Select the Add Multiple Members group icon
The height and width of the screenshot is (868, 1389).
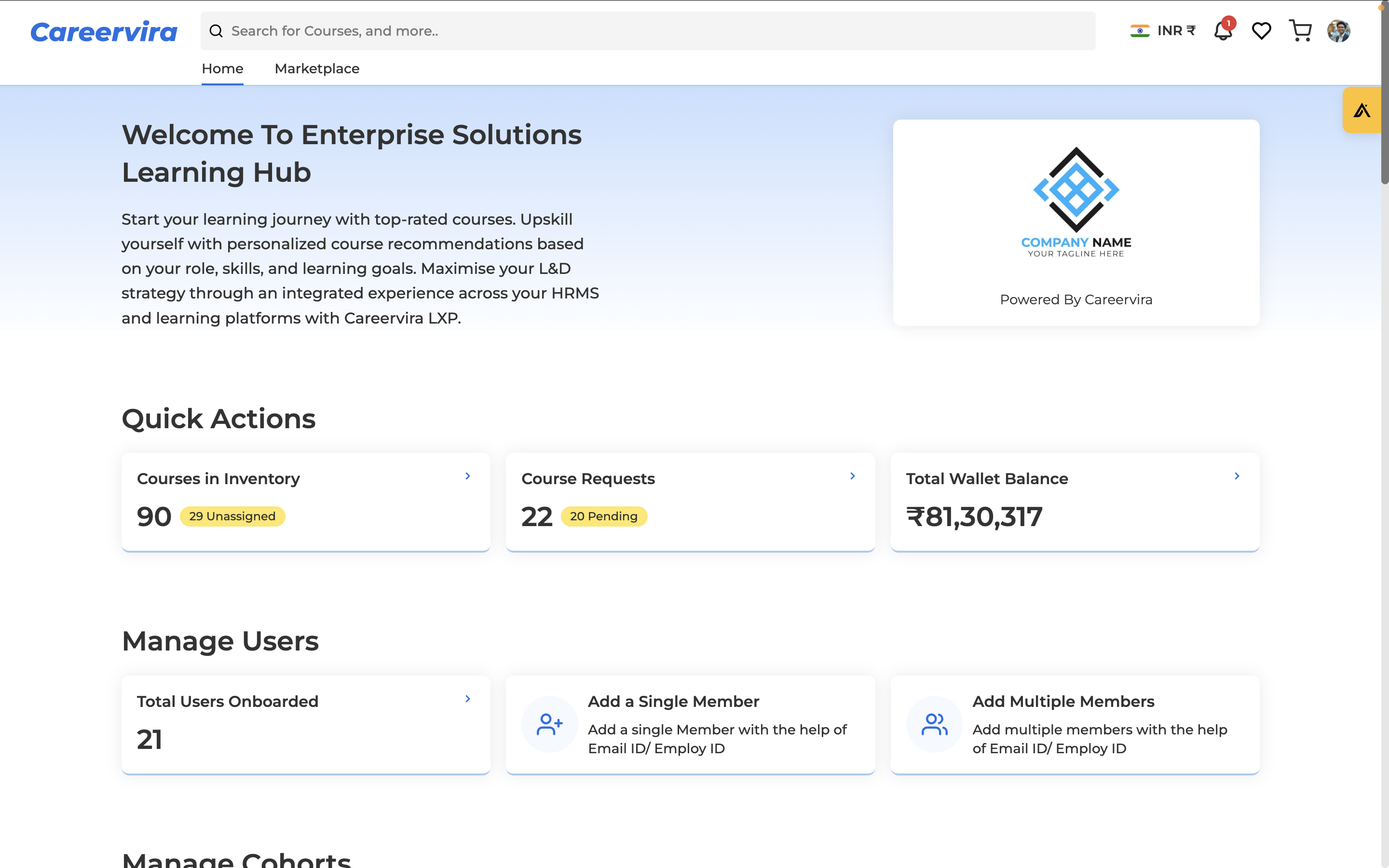934,724
